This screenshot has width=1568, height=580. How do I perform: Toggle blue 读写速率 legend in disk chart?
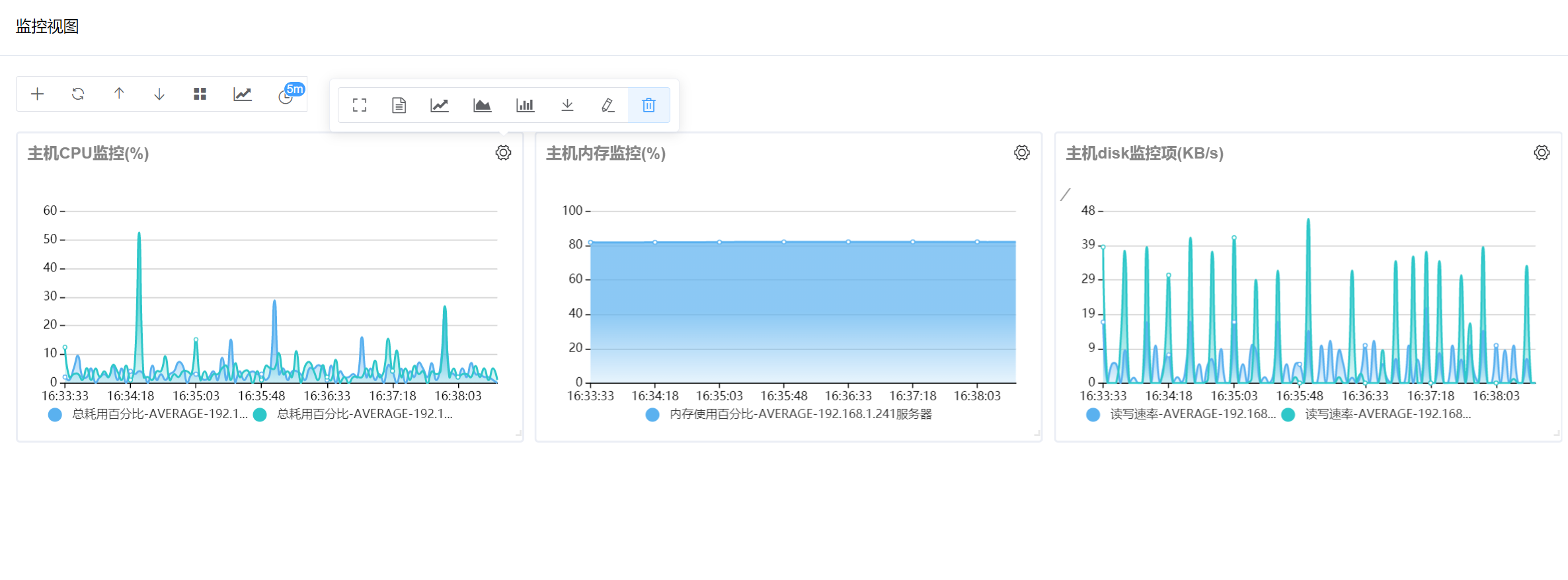(x=1181, y=414)
